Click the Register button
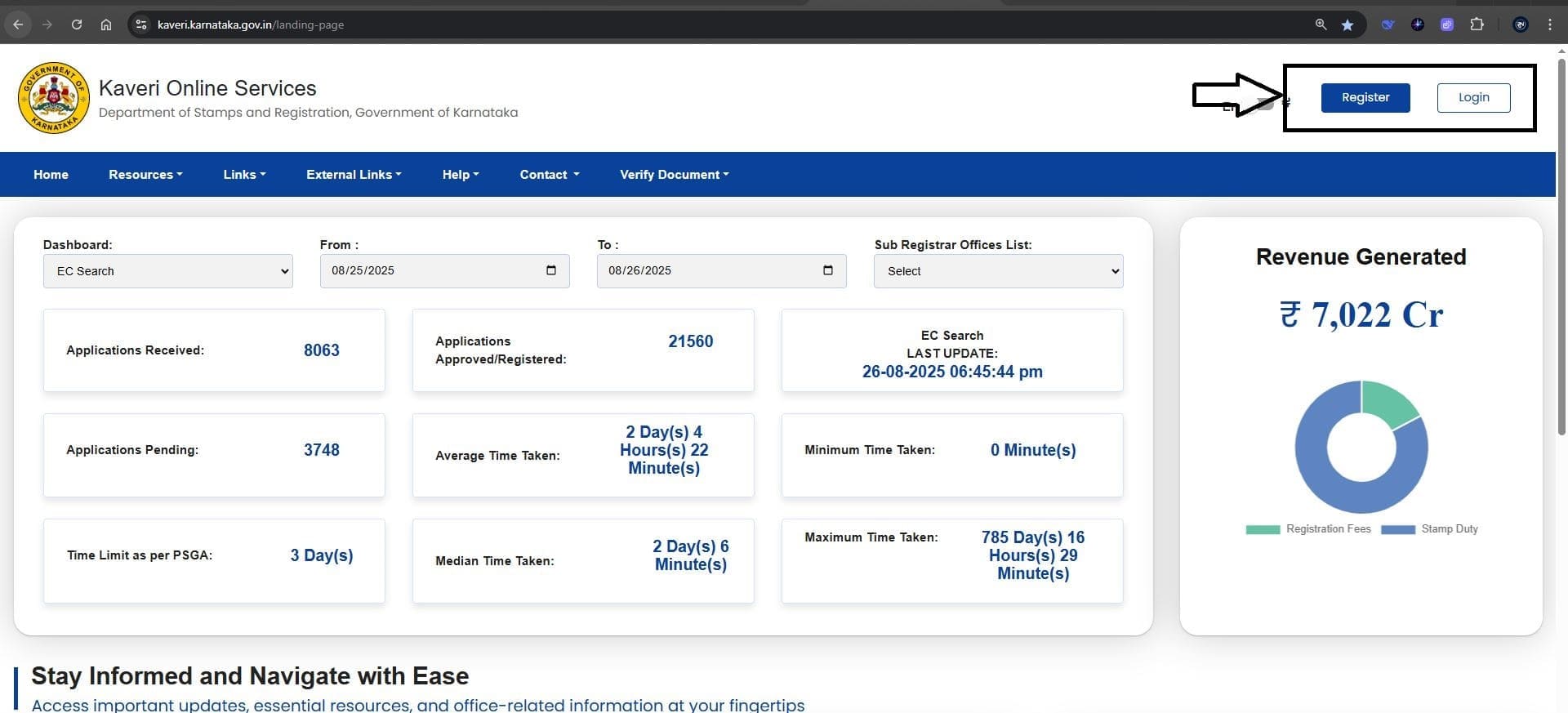Viewport: 1568px width, 713px height. 1365,98
